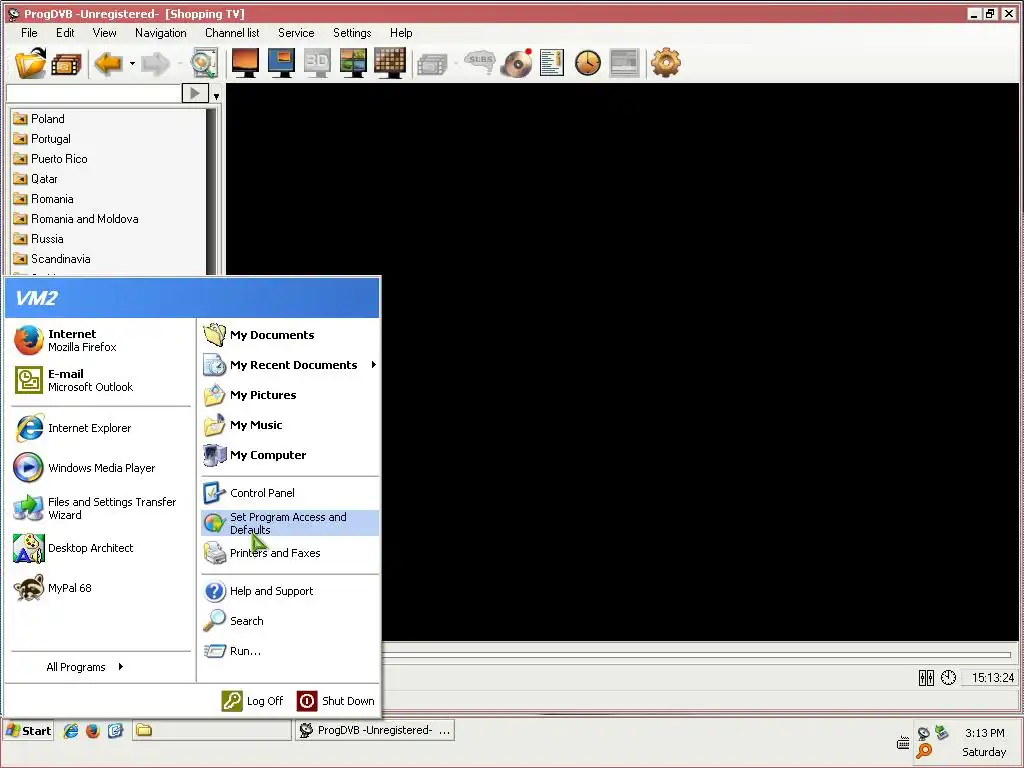This screenshot has width=1024, height=768.
Task: Click the clock icon in ProgDVB status bar
Action: click(948, 678)
